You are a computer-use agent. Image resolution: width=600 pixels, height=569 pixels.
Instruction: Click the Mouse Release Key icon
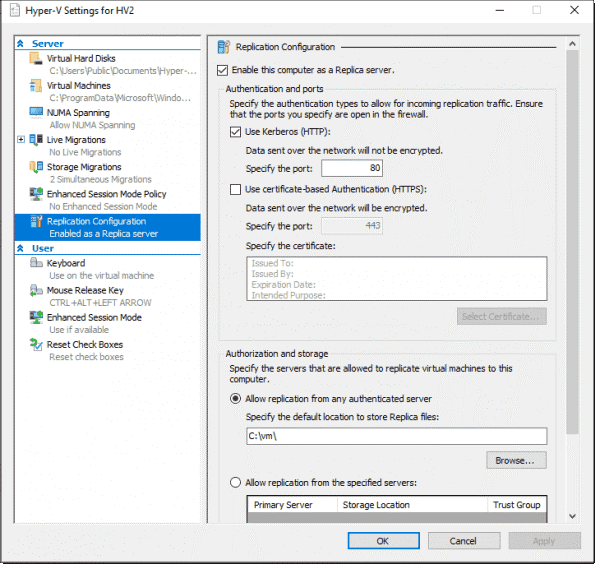[x=36, y=290]
